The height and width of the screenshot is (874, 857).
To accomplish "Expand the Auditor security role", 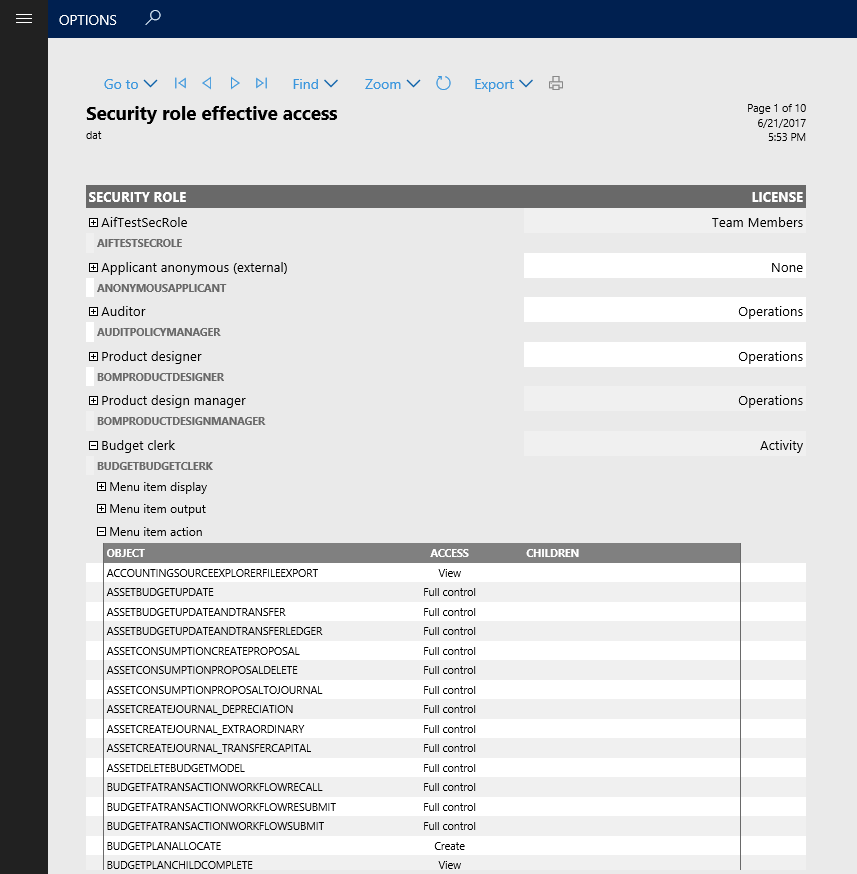I will pos(92,311).
